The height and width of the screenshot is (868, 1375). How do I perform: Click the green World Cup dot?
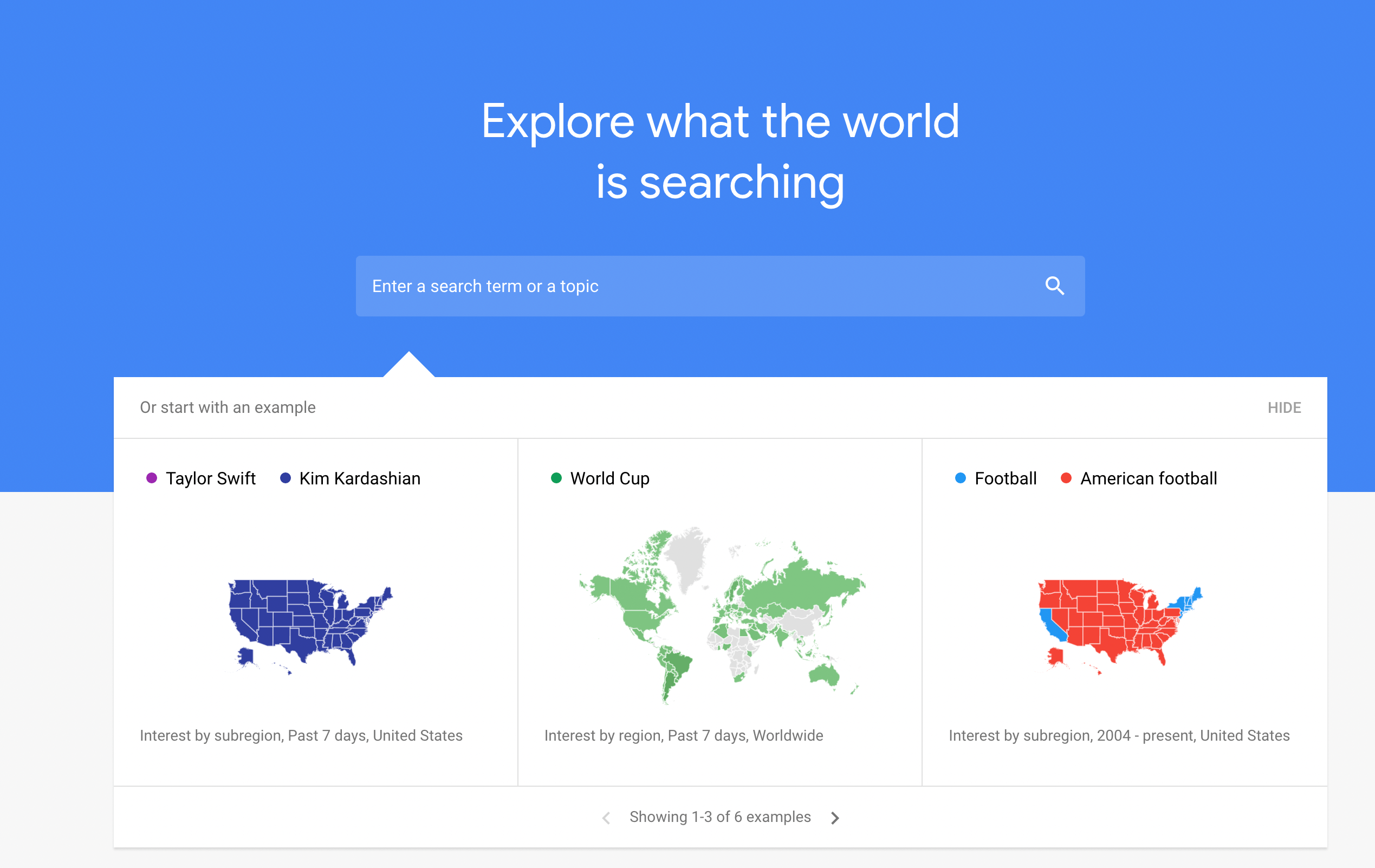pos(556,478)
